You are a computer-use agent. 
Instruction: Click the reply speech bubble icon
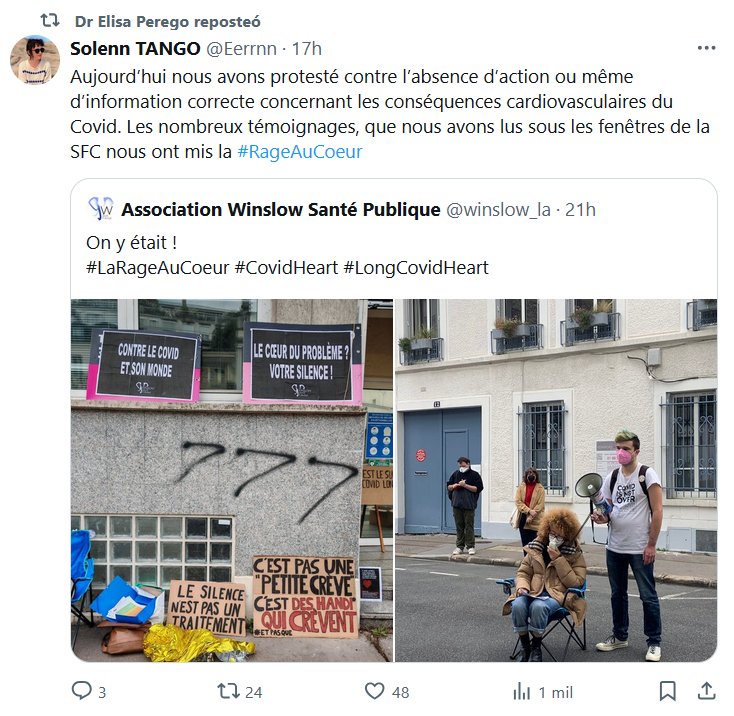coord(81,691)
